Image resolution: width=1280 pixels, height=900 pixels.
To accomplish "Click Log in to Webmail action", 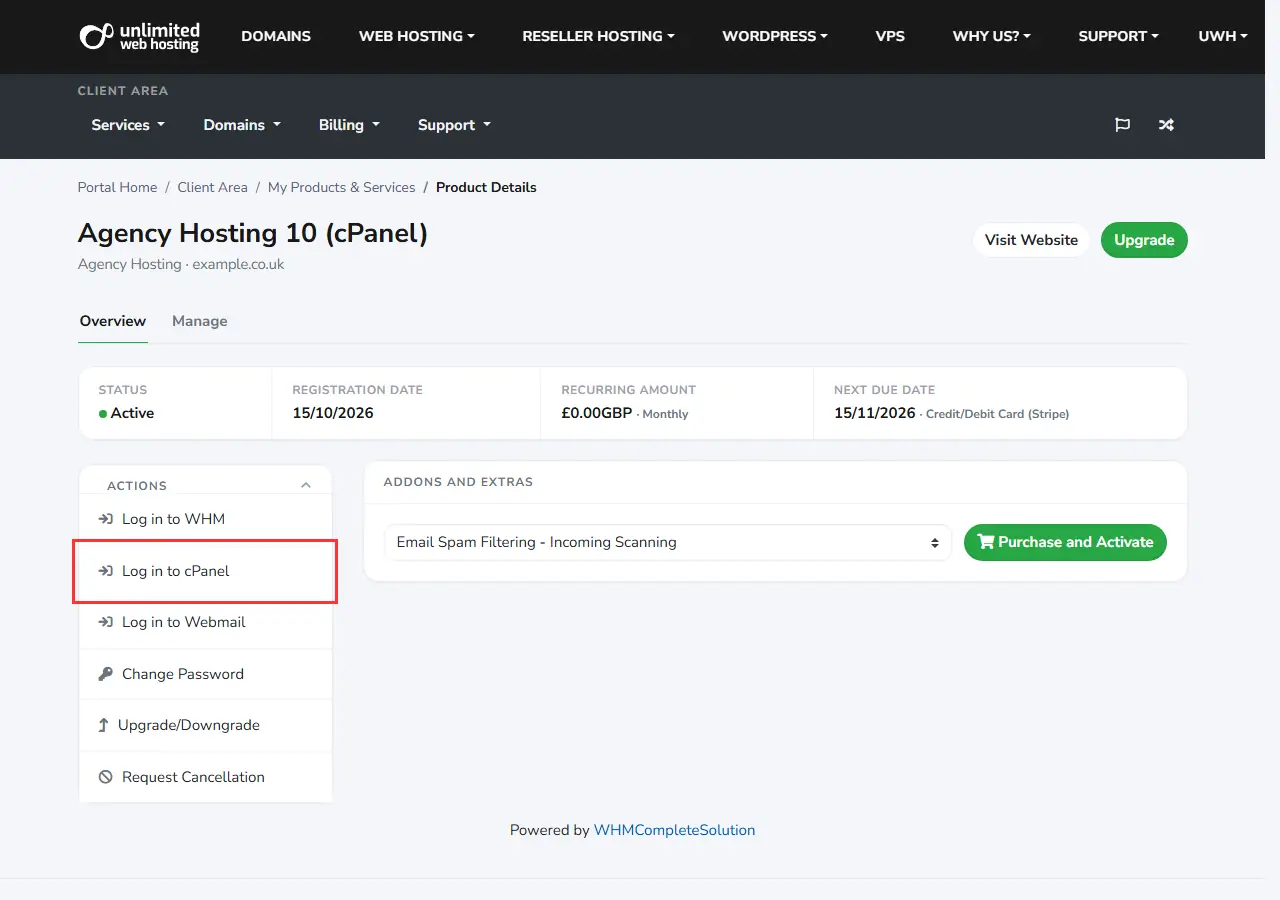I will (x=205, y=622).
